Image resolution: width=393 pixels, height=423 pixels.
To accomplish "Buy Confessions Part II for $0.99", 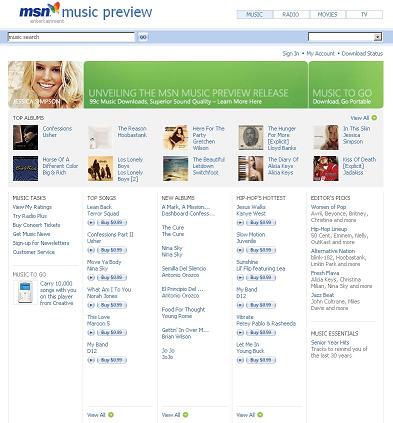I will (x=112, y=250).
